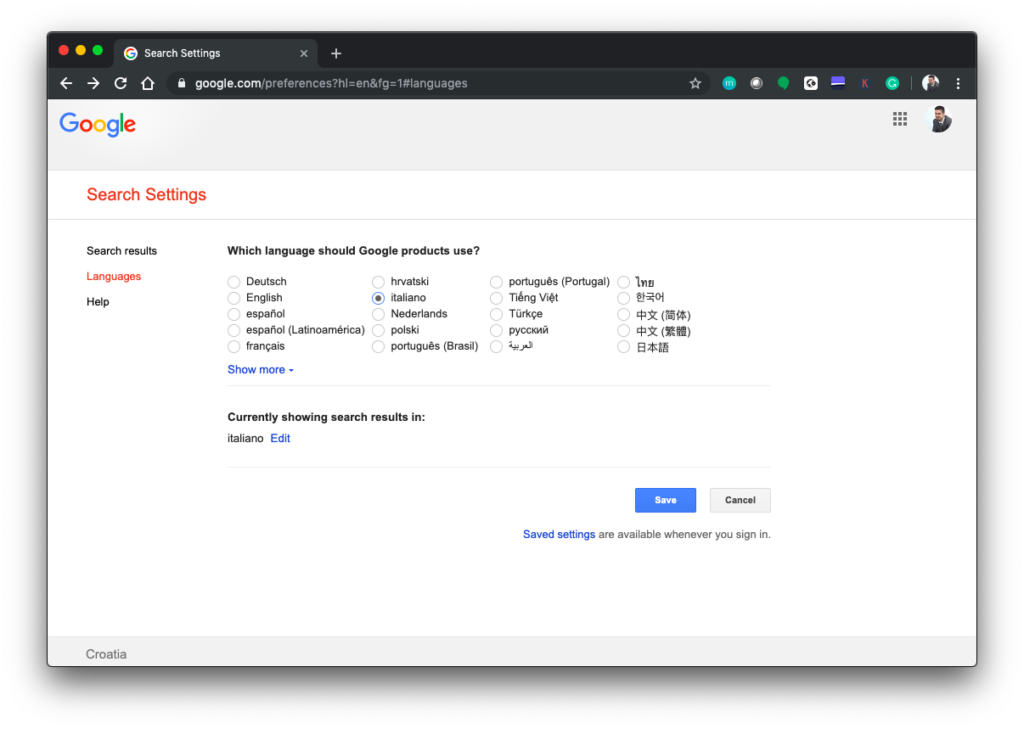Expand Show more languages list

coord(260,370)
